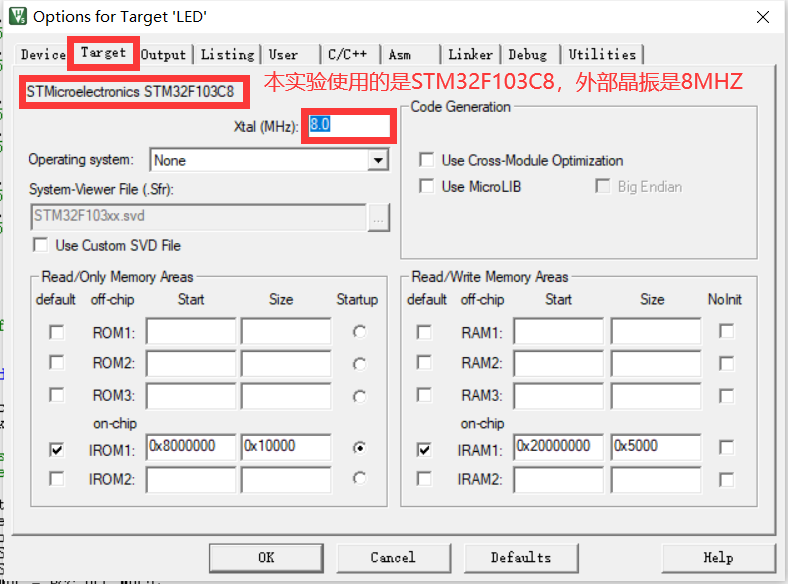
Task: Click the STMicroelectronics STM32F103C8 device label
Action: [131, 91]
